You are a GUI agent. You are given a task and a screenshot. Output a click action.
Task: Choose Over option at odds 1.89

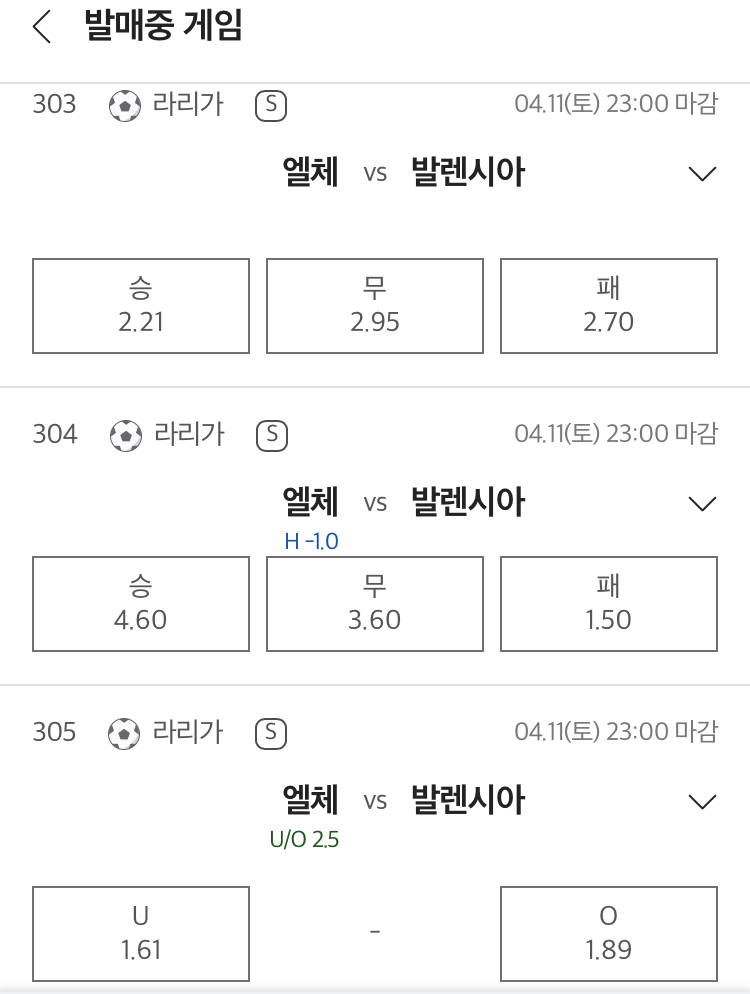[x=609, y=934]
